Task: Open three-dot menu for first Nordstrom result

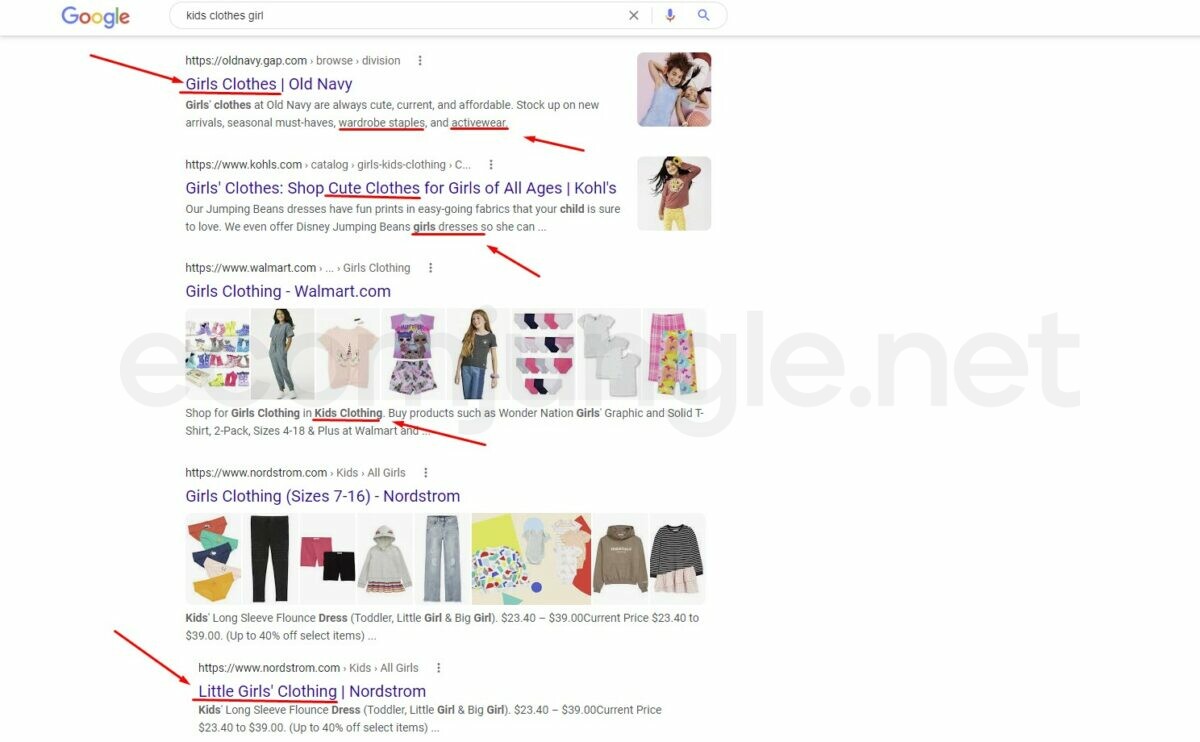Action: click(x=425, y=473)
